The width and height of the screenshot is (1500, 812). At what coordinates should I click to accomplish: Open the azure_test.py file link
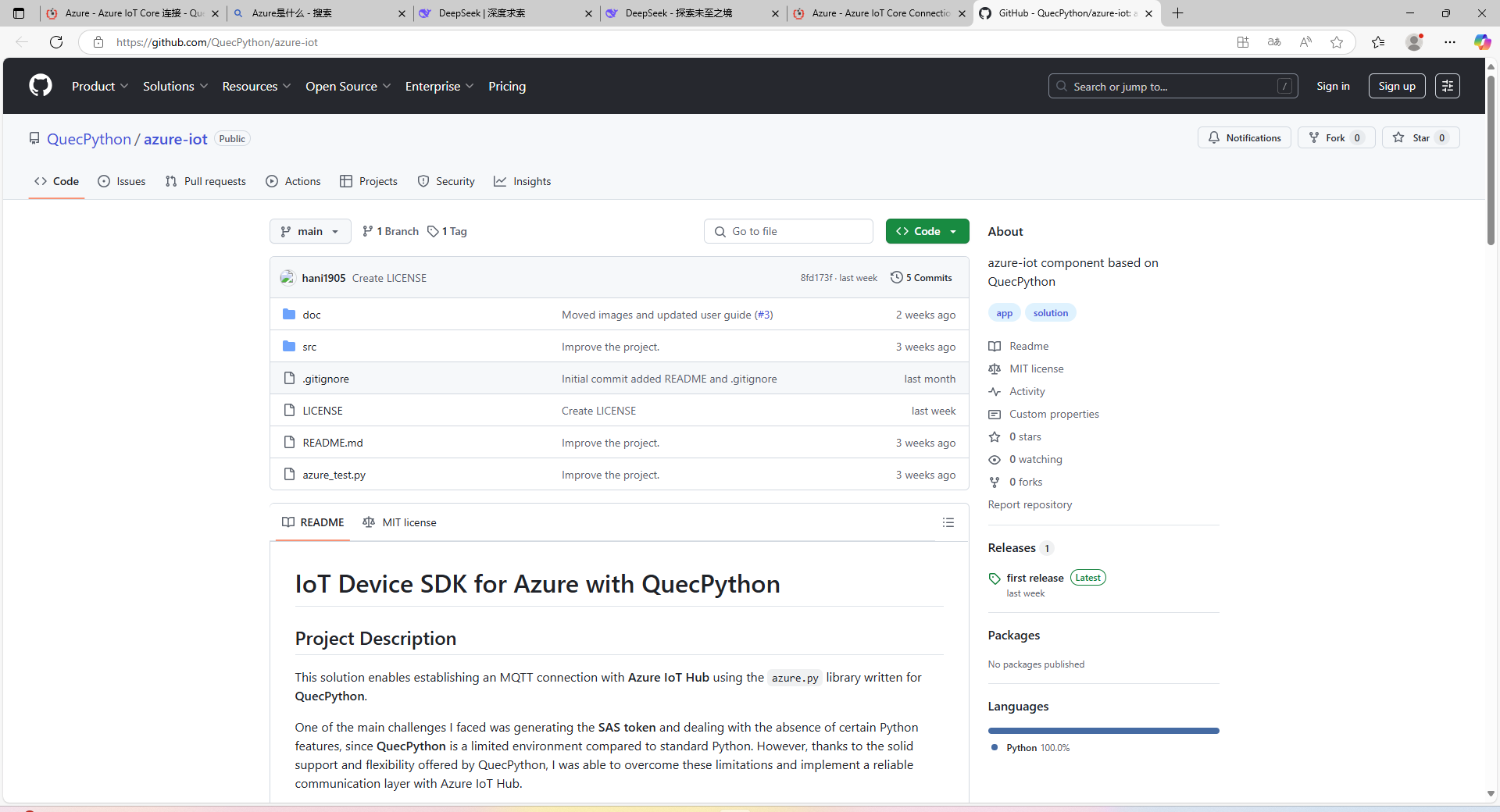pos(334,475)
